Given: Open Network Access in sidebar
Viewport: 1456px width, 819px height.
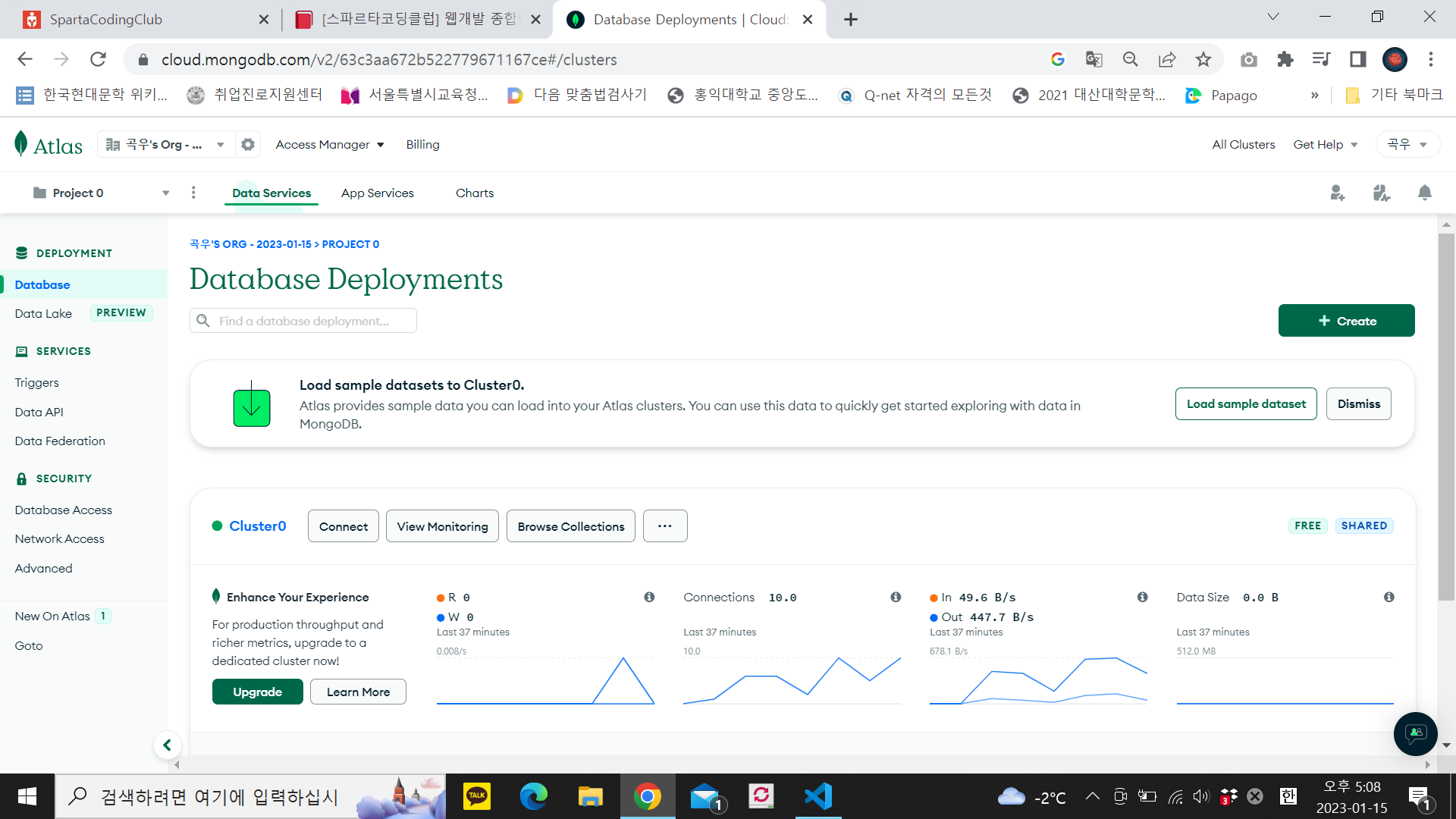Looking at the screenshot, I should tap(59, 538).
